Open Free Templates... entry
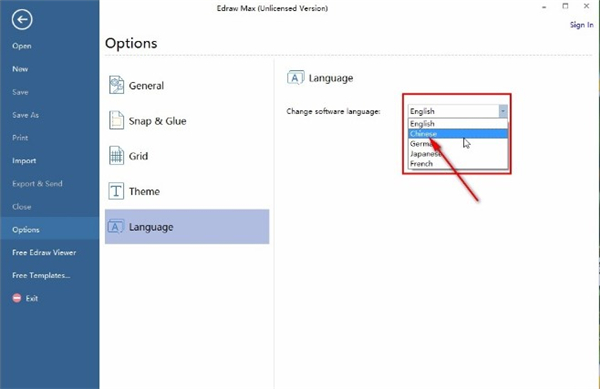Image resolution: width=600 pixels, height=389 pixels. pos(41,275)
